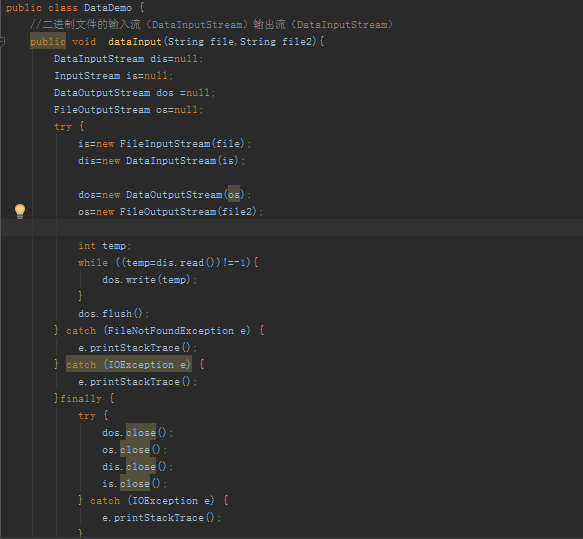
Task: Click the highlighted catch (IOException e) clause
Action: 129,365
